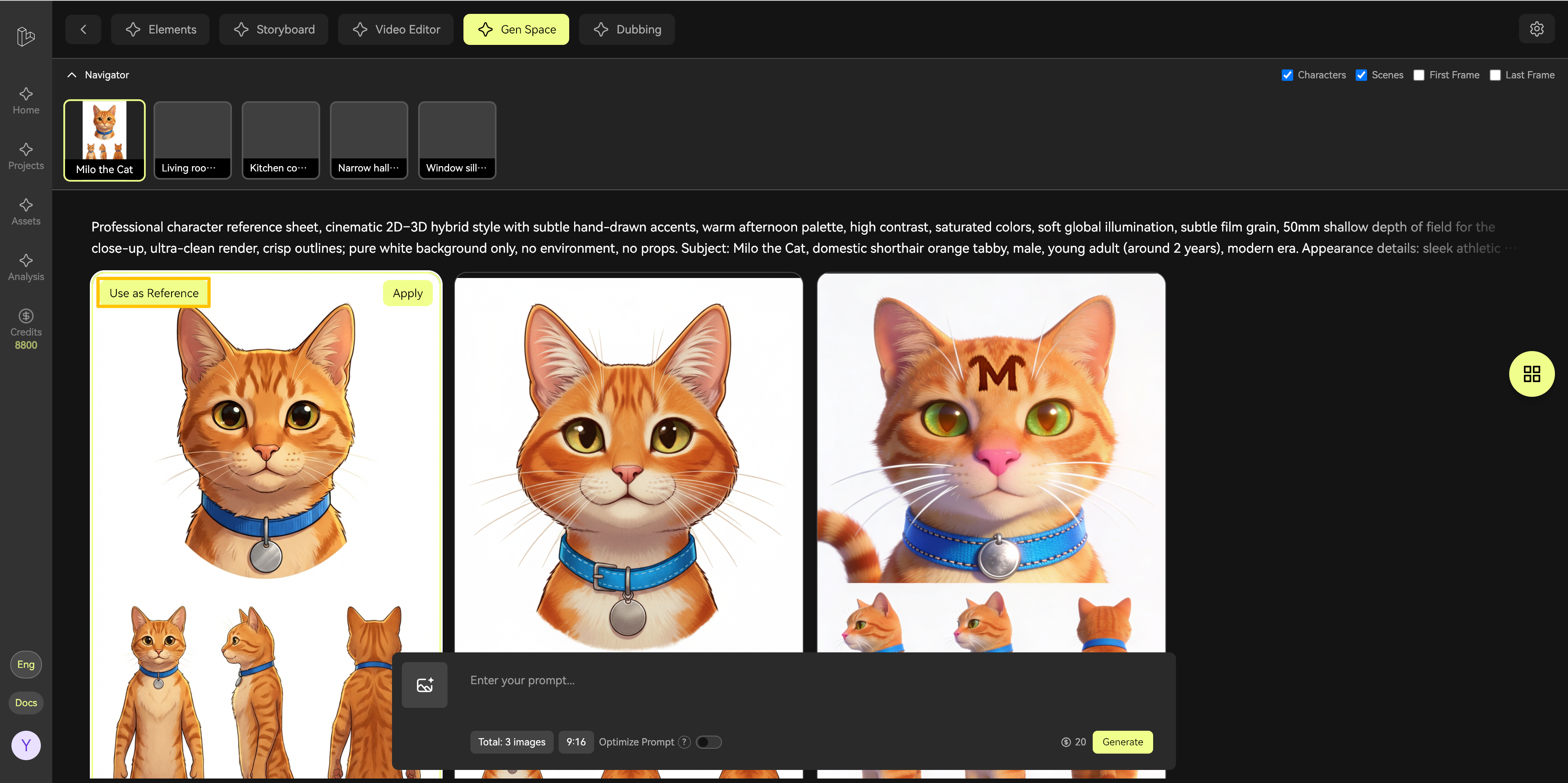The width and height of the screenshot is (1568, 783).
Task: Open the Assets panel from the sidebar
Action: (x=26, y=211)
